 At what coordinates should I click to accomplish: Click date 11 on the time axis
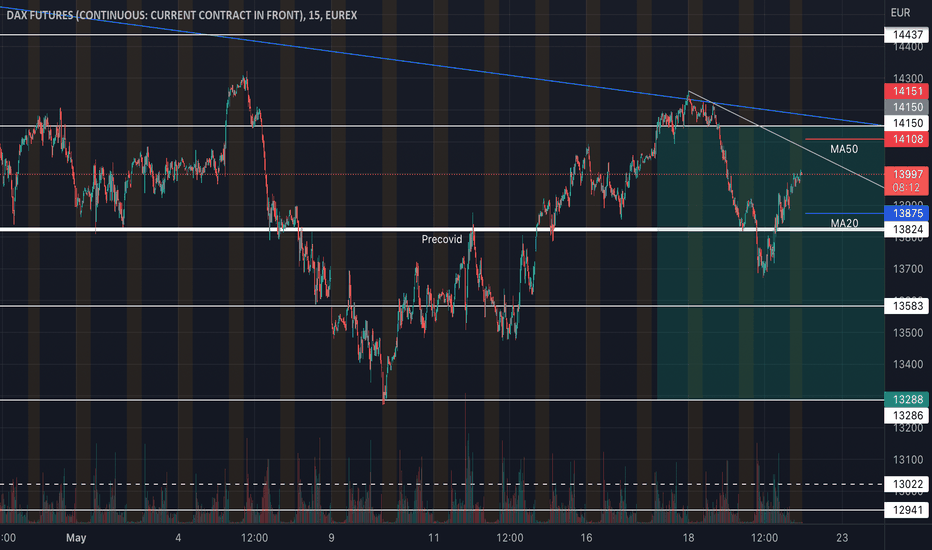pos(434,538)
